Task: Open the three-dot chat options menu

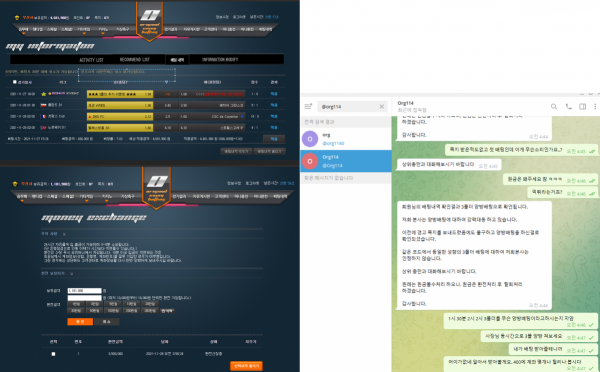Action: coord(595,107)
